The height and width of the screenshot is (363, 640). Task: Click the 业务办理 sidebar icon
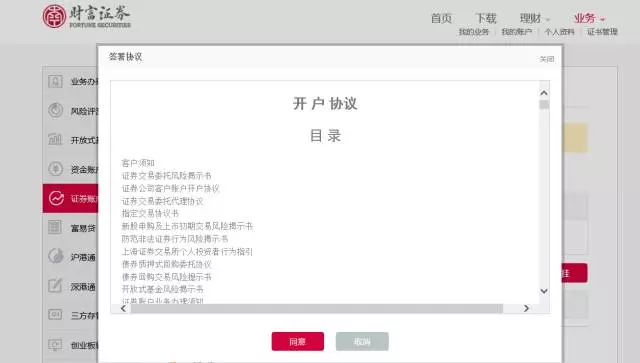[x=56, y=81]
